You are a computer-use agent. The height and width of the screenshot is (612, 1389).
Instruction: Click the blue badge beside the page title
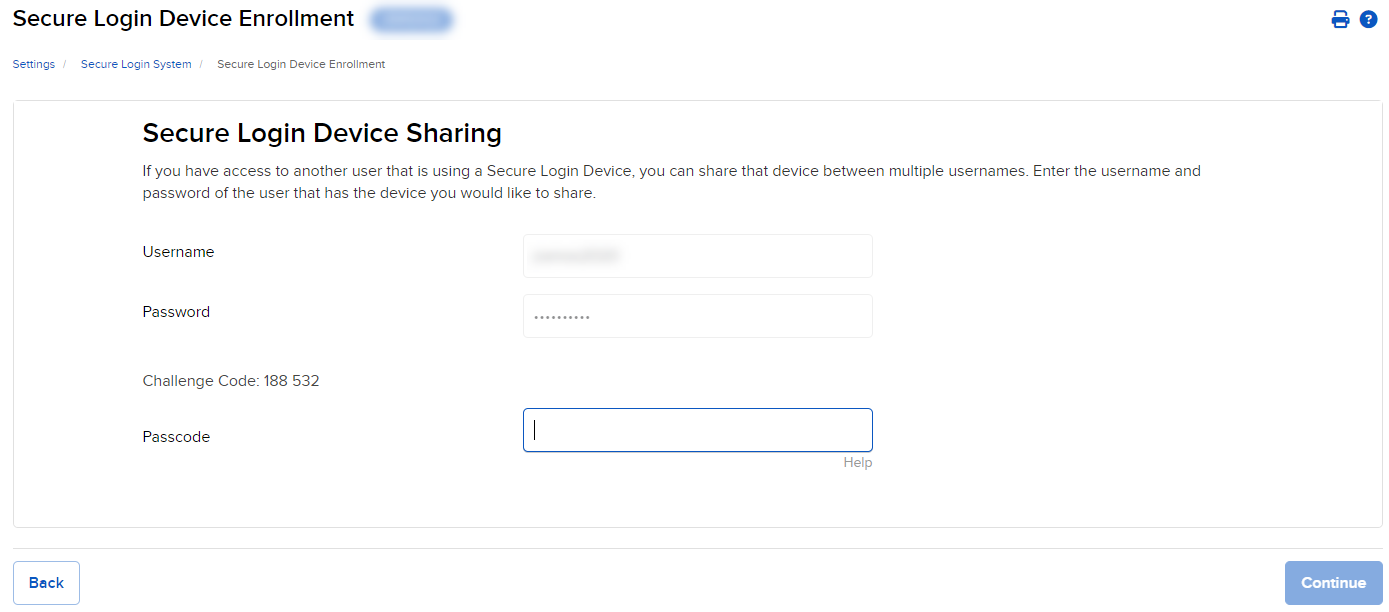(x=411, y=18)
